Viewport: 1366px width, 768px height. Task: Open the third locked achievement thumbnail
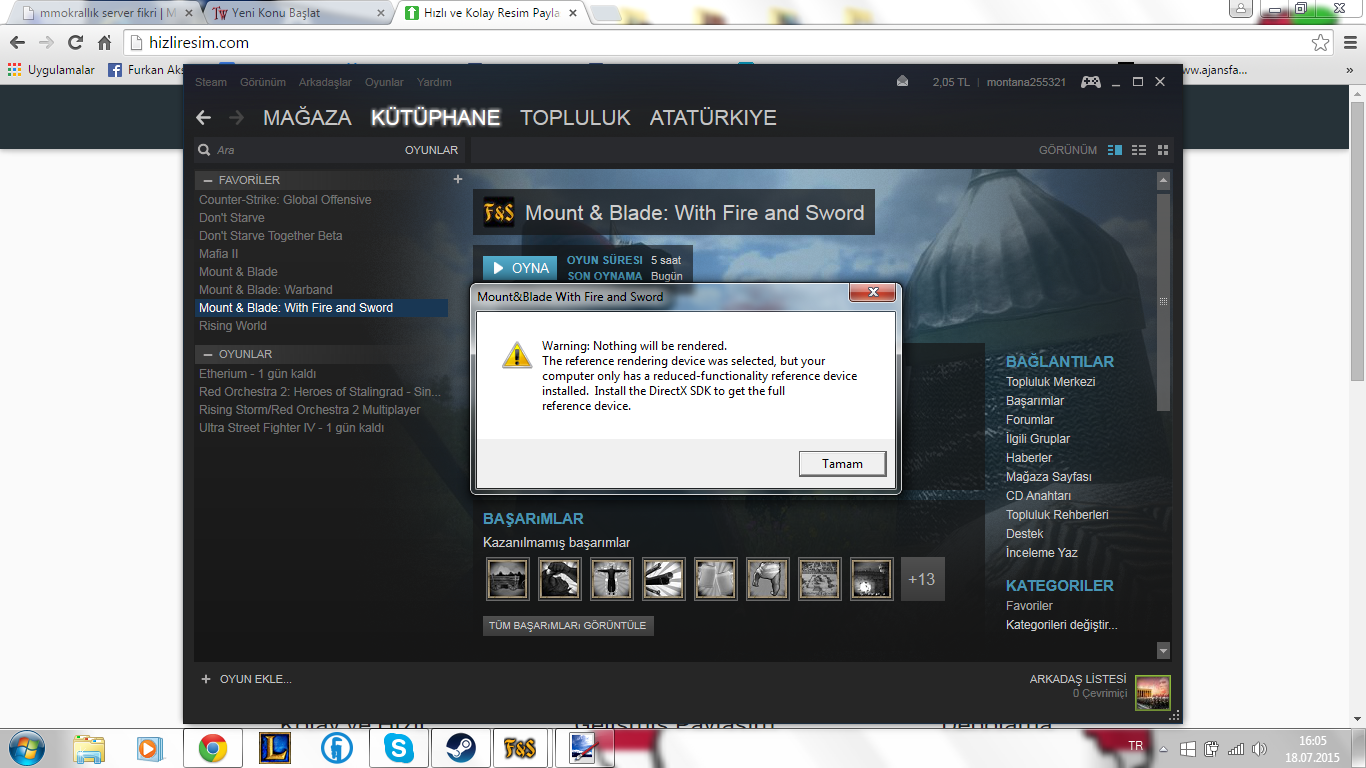point(611,578)
